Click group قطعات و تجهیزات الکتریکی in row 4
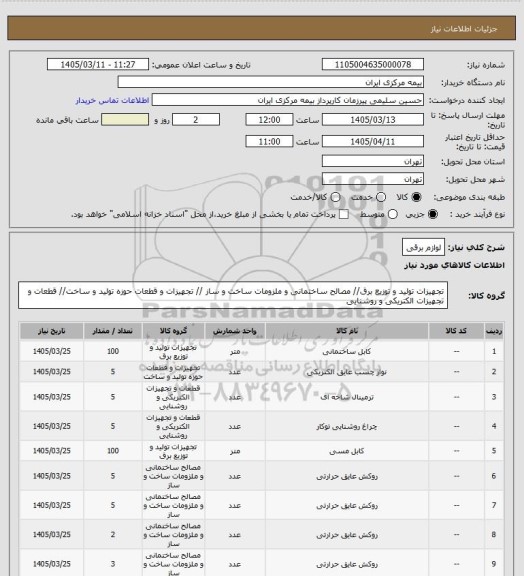The image size is (524, 576). pos(173,426)
